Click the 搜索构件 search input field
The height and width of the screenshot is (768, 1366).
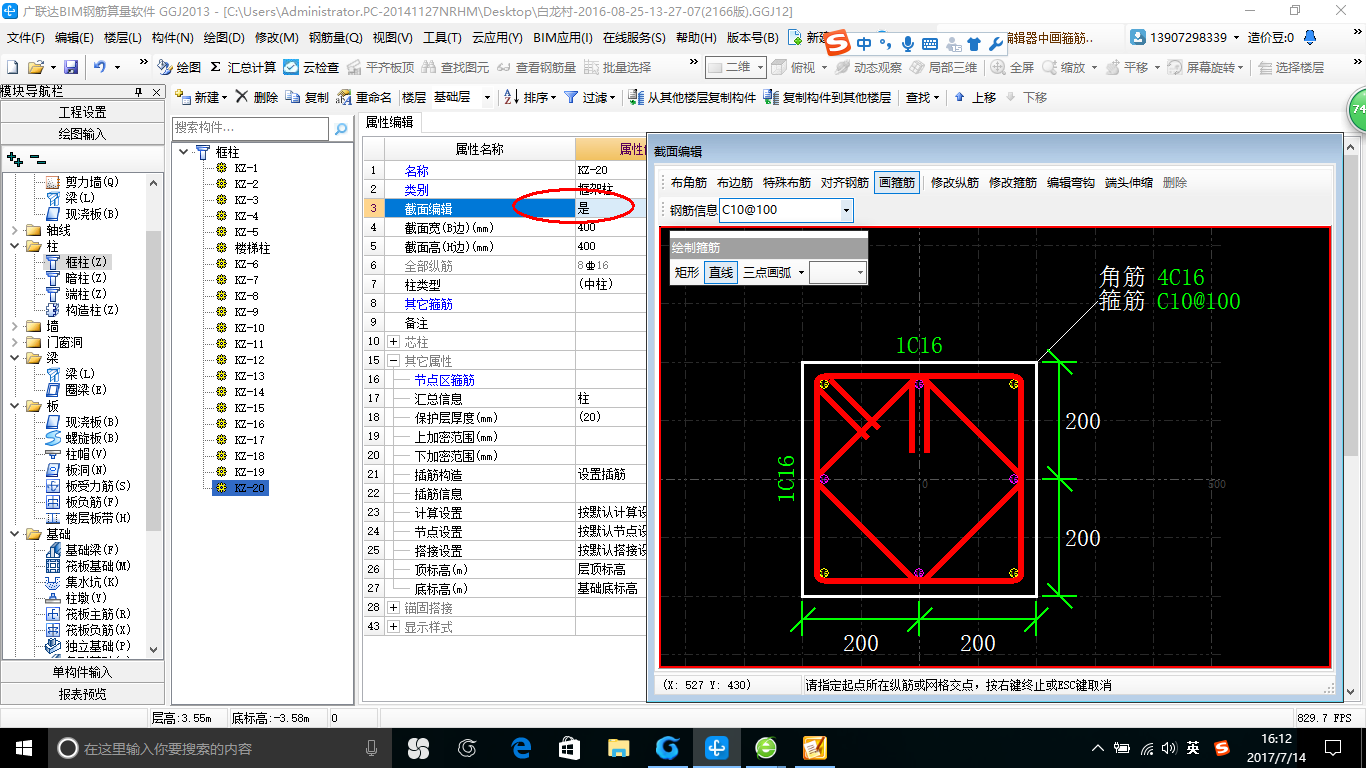pos(250,128)
